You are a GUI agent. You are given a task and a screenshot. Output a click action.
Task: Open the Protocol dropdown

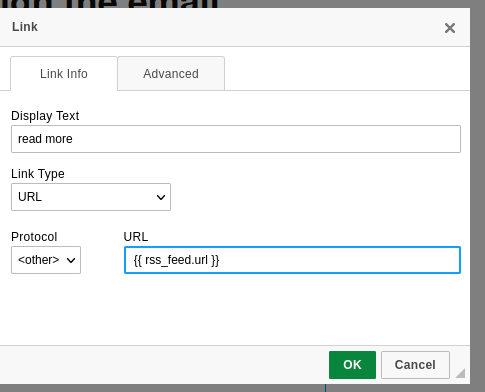46,260
